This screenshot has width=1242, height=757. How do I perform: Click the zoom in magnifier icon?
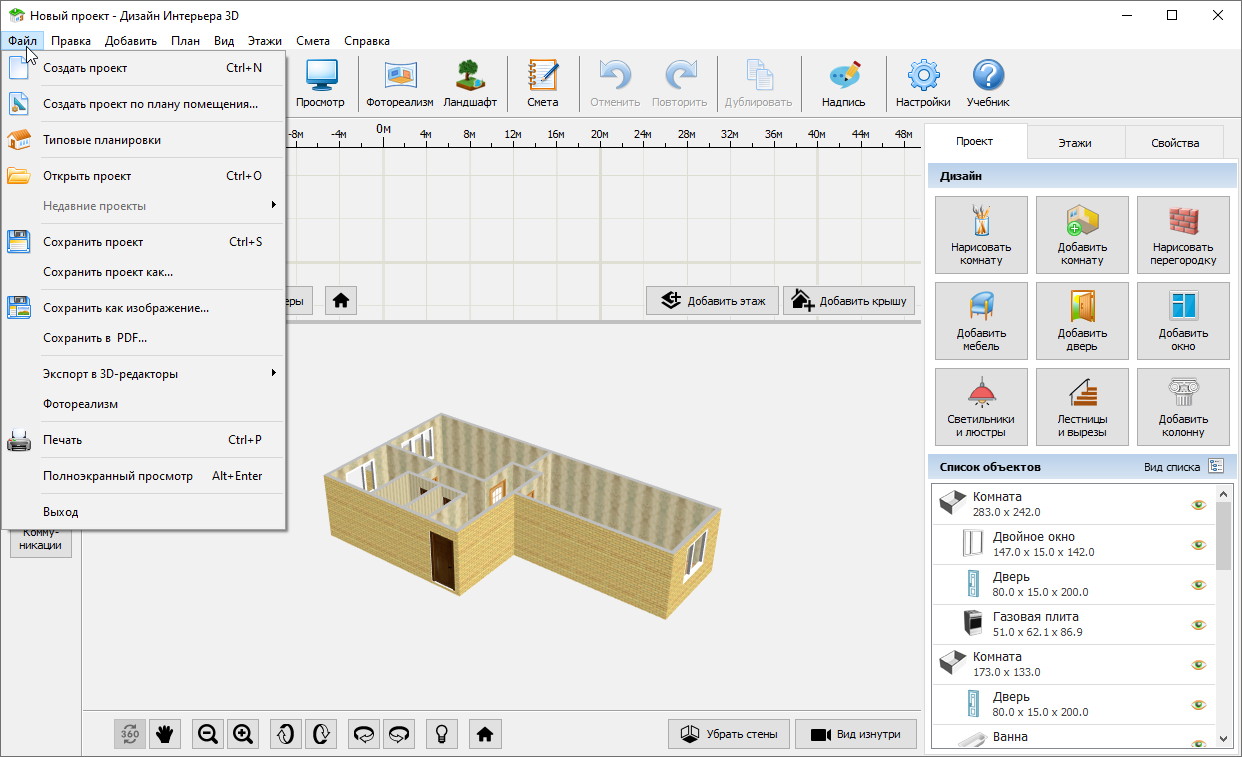(243, 734)
